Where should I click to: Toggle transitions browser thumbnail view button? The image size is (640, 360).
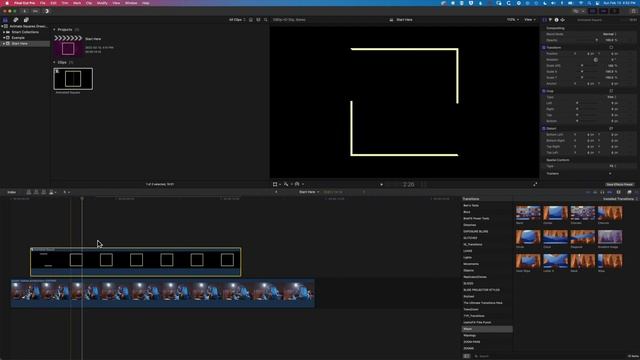pyautogui.click(x=467, y=356)
